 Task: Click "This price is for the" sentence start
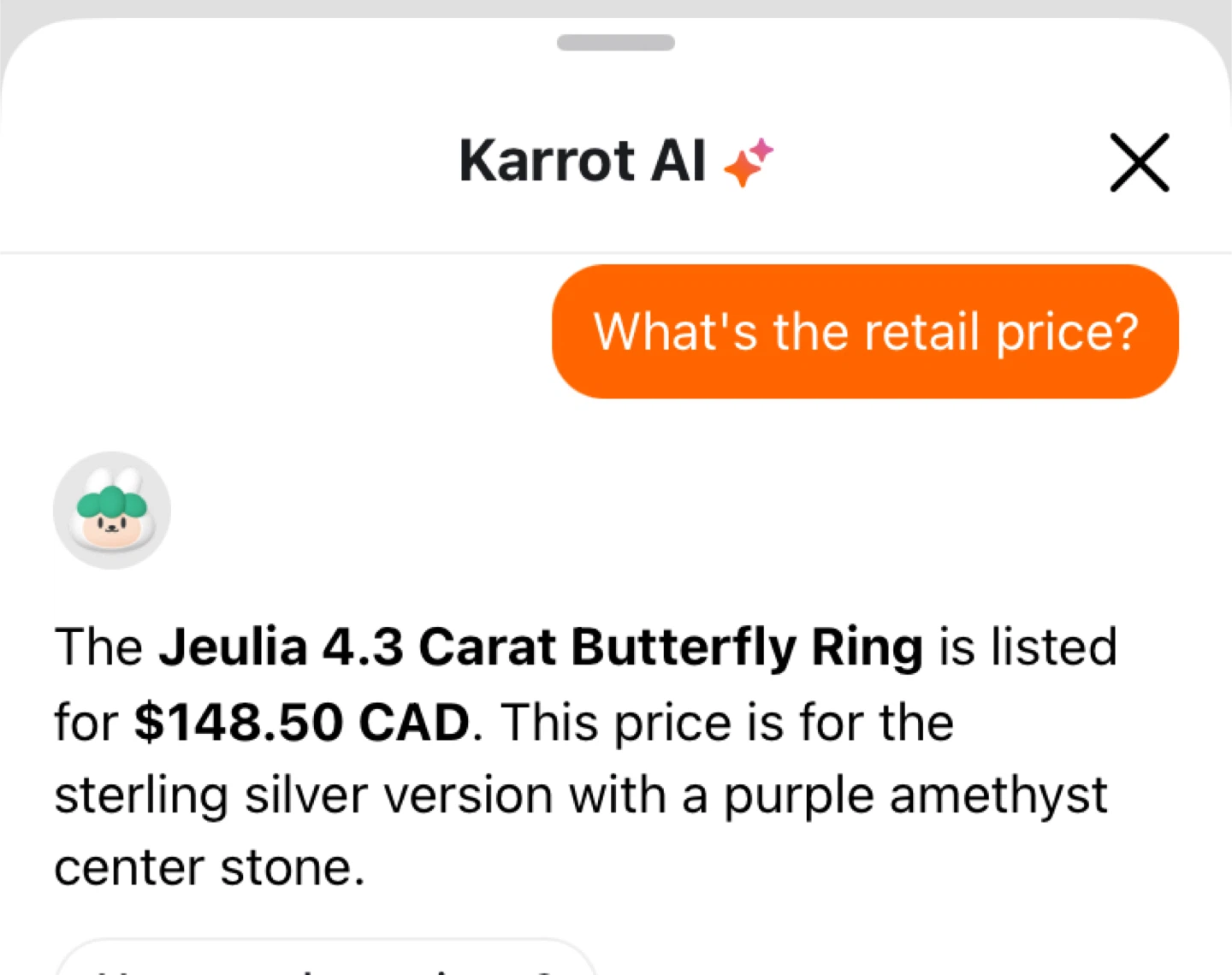point(727,722)
